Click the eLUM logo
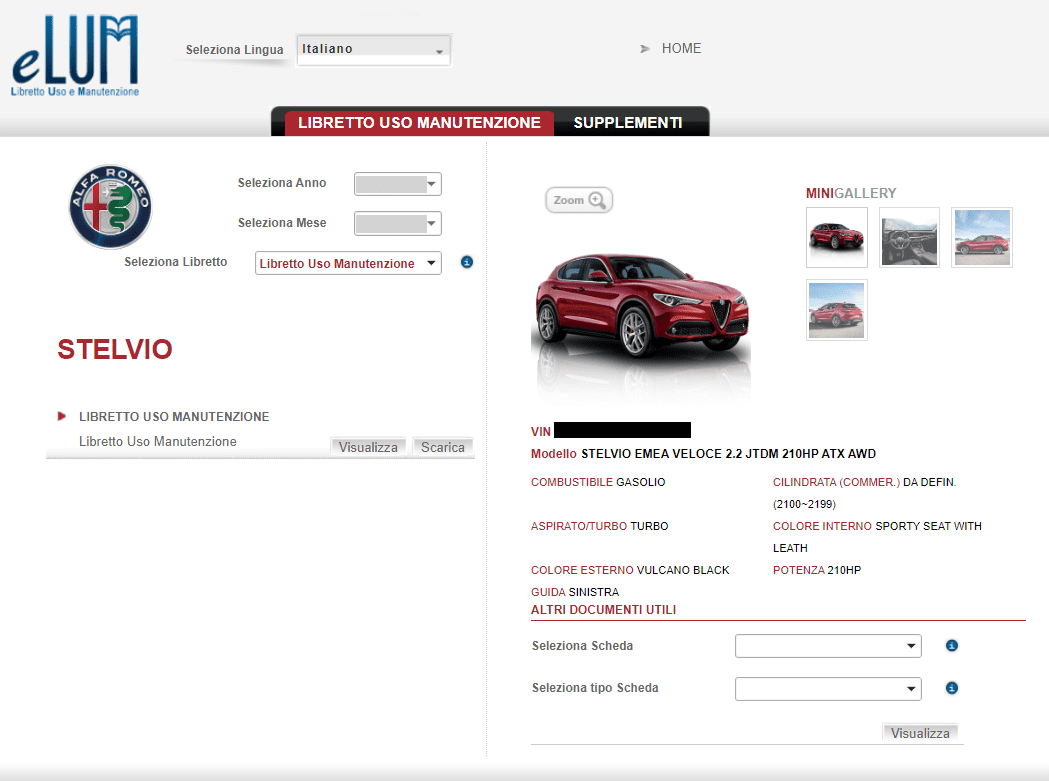 pos(75,56)
